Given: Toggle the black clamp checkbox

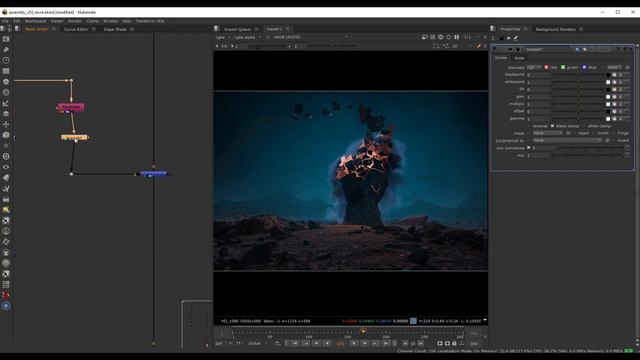Looking at the screenshot, I should coord(552,126).
